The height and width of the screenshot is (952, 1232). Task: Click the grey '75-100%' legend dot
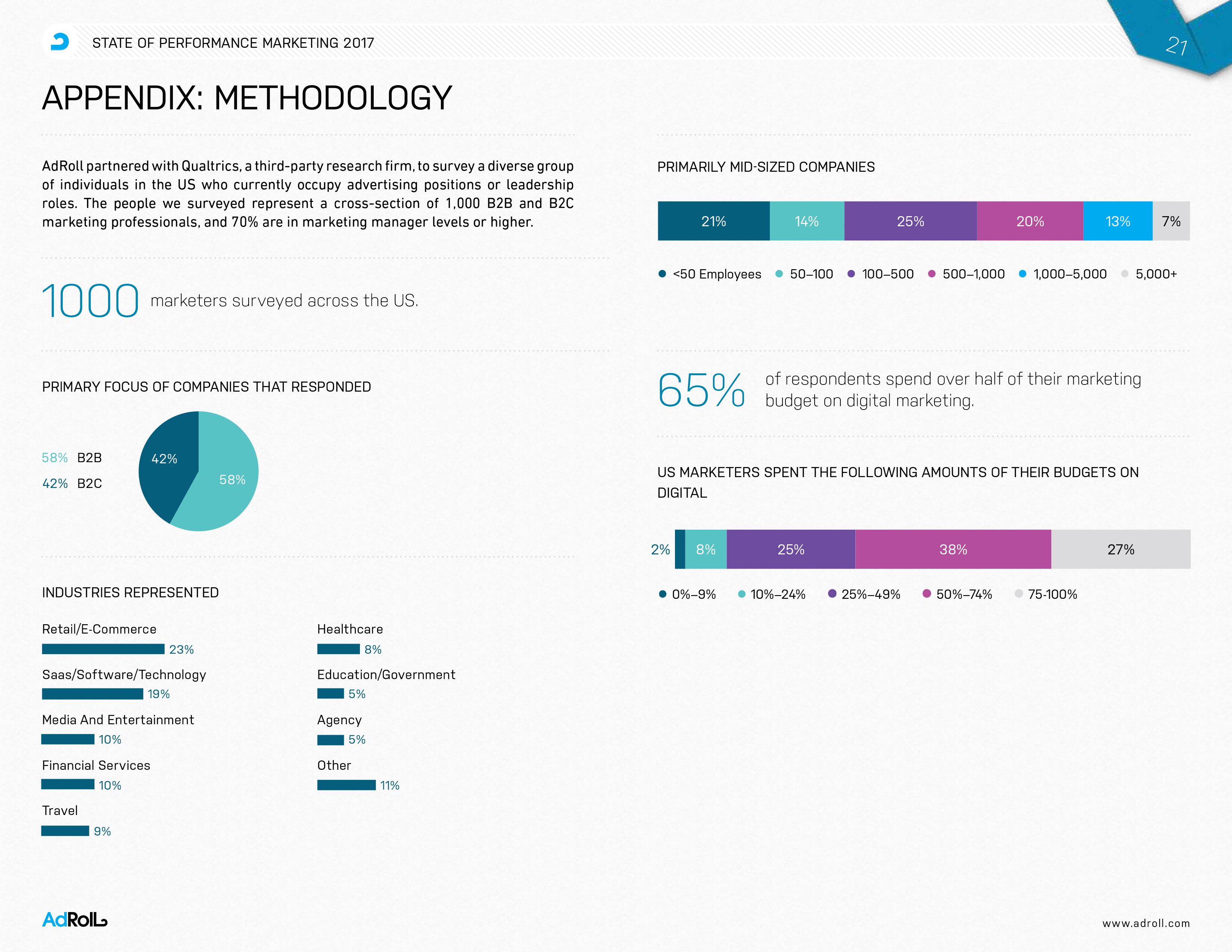1018,594
